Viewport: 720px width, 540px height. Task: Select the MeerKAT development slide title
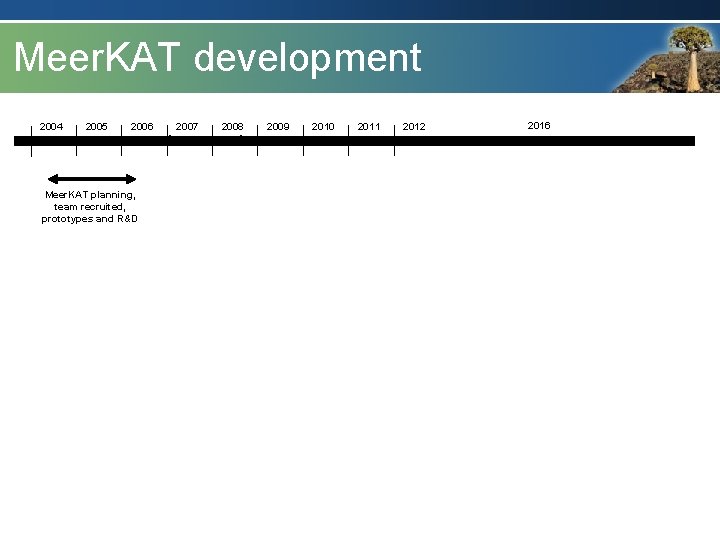pyautogui.click(x=218, y=57)
